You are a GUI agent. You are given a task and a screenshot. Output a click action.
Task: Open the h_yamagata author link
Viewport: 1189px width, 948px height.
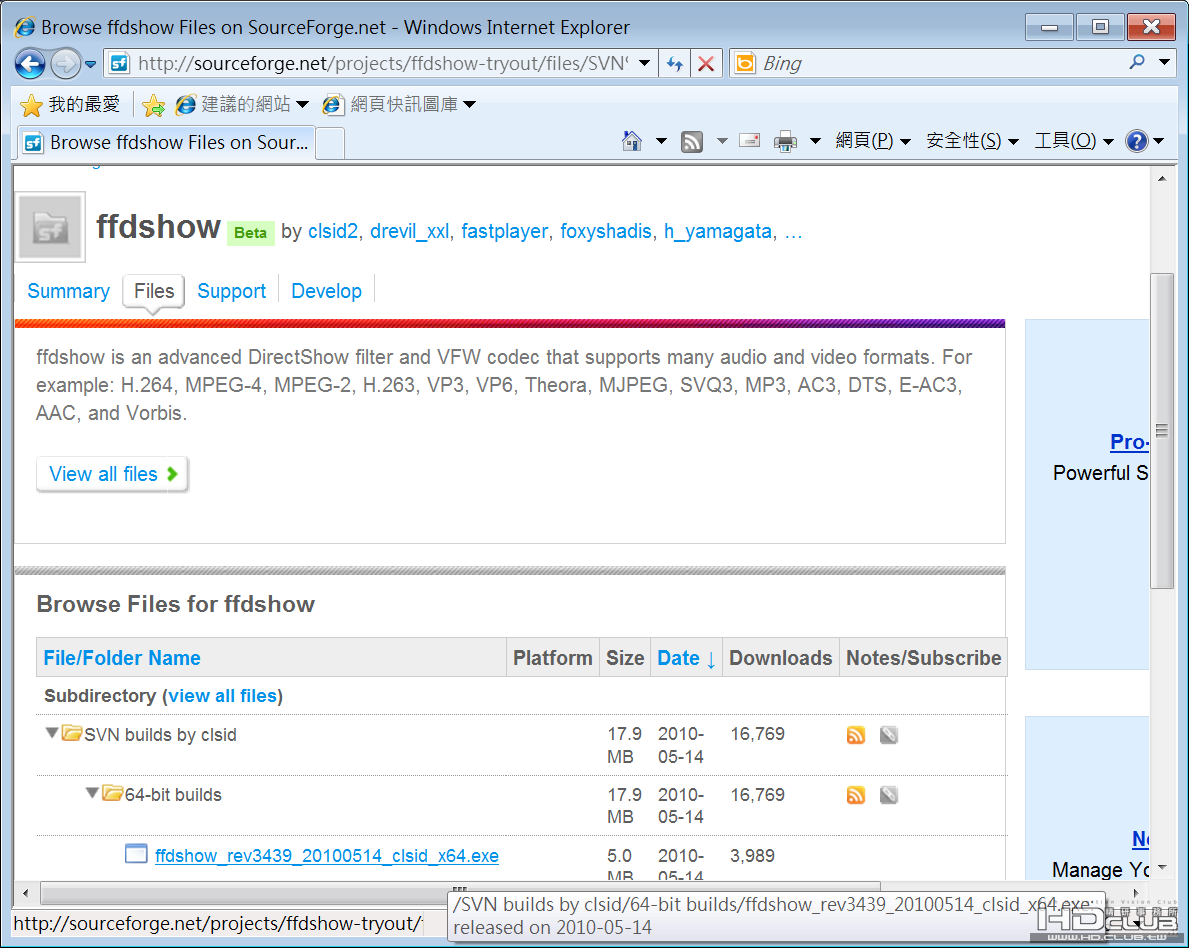[717, 231]
